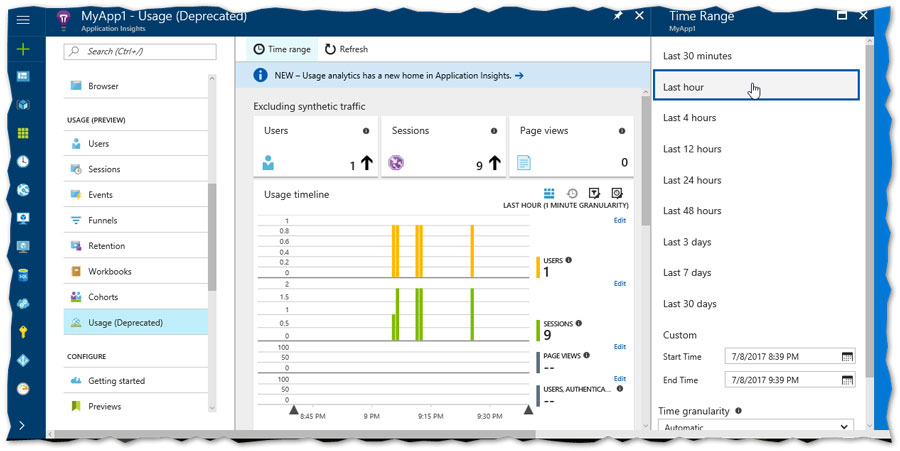Open Getting started under Configure
900x451 pixels.
tap(135, 380)
